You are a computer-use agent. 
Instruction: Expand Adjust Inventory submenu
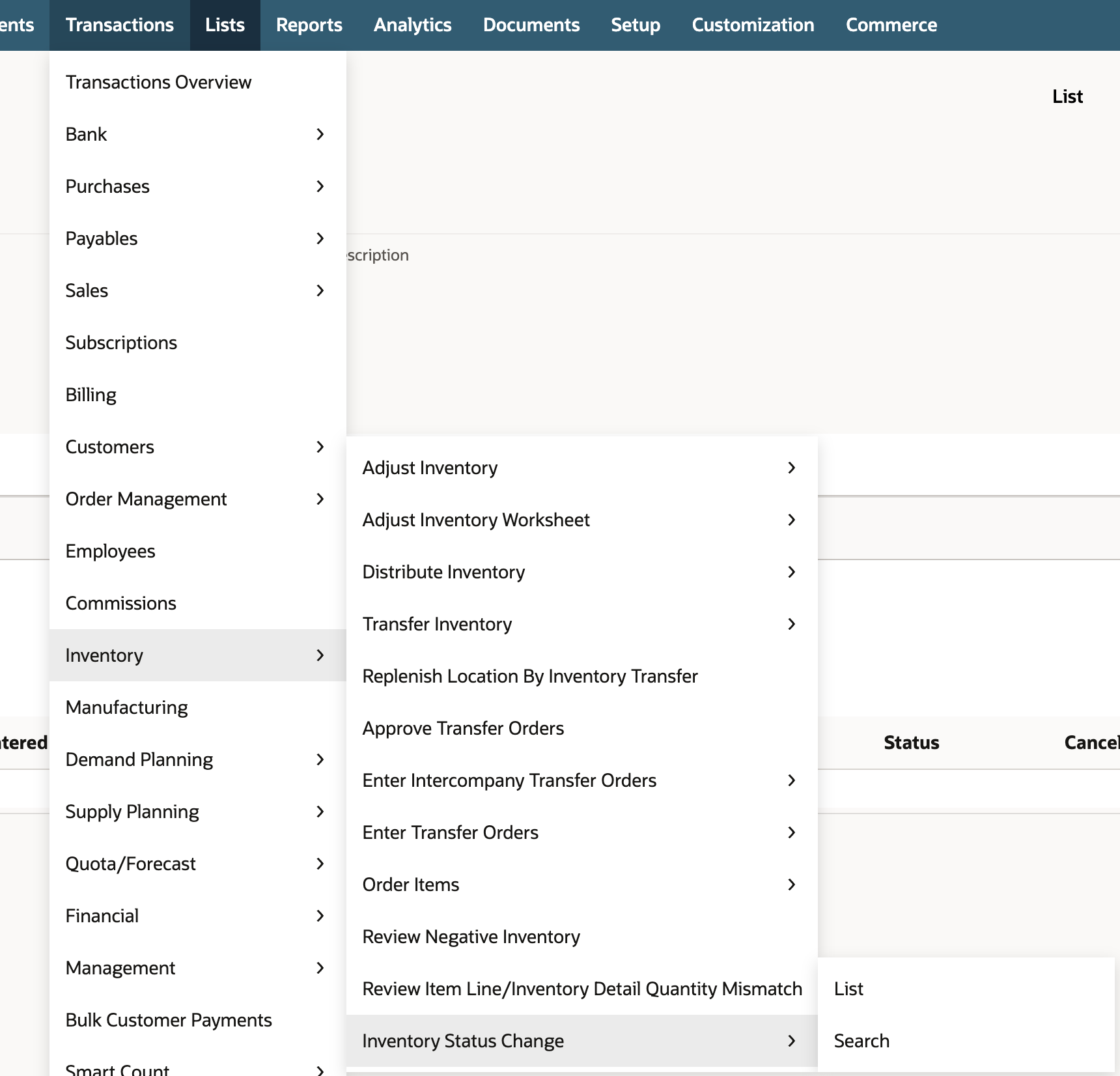582,468
